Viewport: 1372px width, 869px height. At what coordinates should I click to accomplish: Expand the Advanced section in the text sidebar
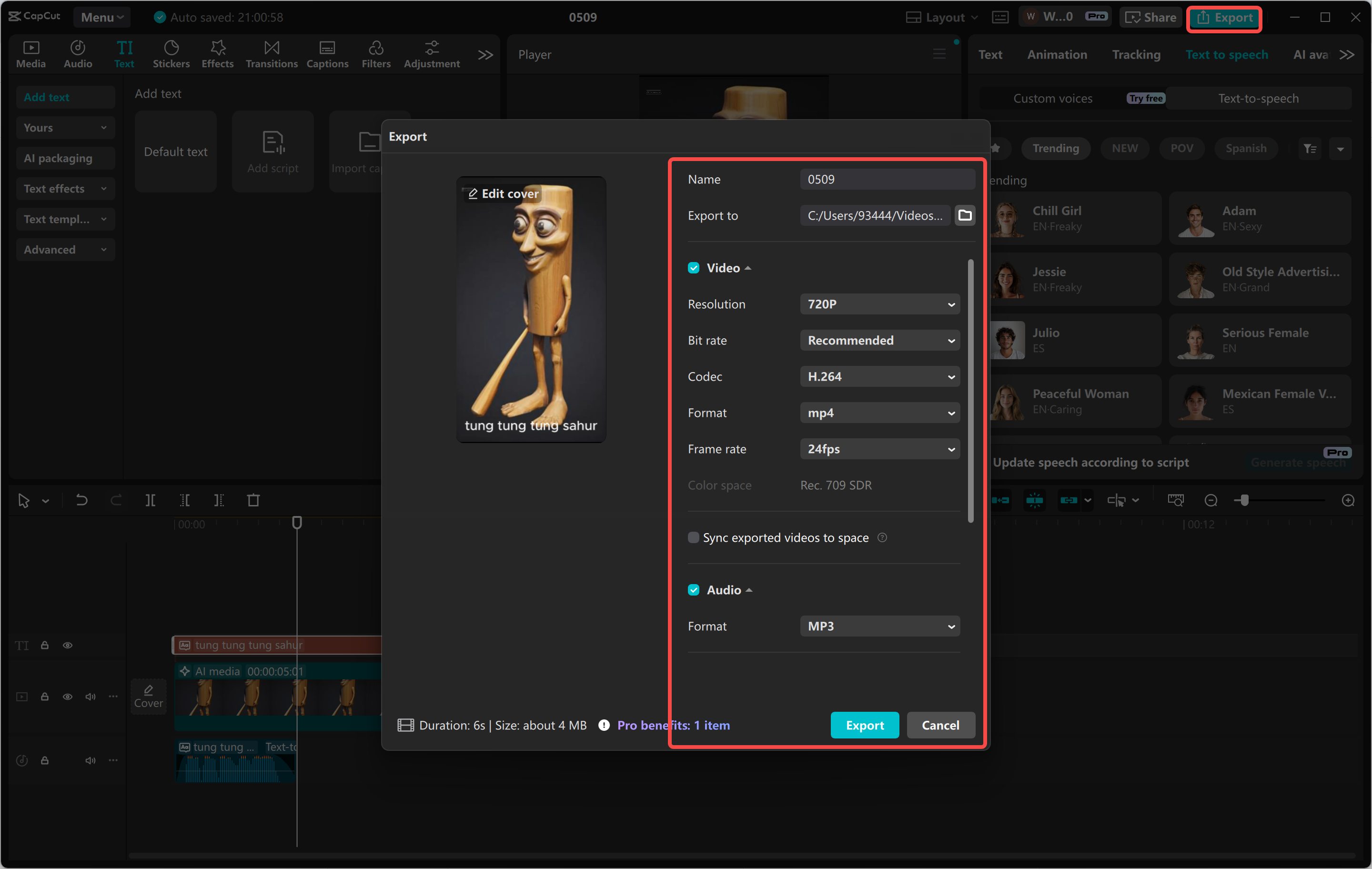pyautogui.click(x=65, y=249)
